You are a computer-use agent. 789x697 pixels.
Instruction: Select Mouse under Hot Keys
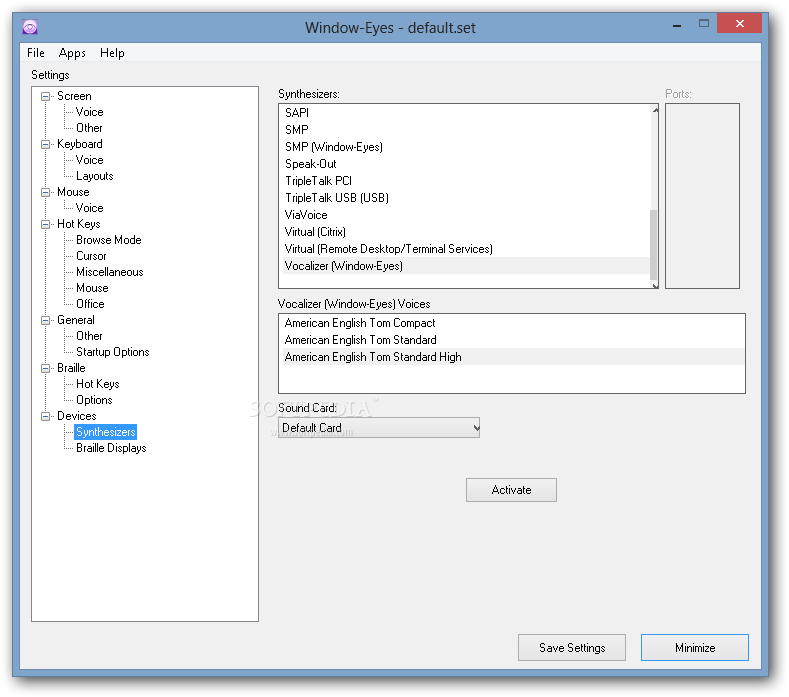click(92, 288)
